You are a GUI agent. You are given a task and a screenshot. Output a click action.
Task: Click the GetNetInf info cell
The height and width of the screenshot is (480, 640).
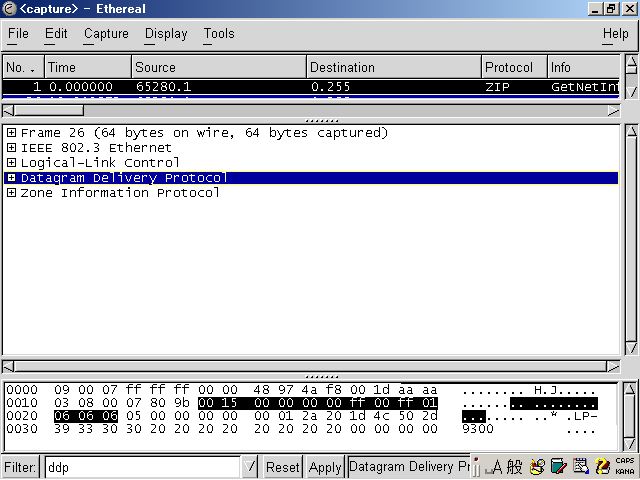(x=584, y=87)
